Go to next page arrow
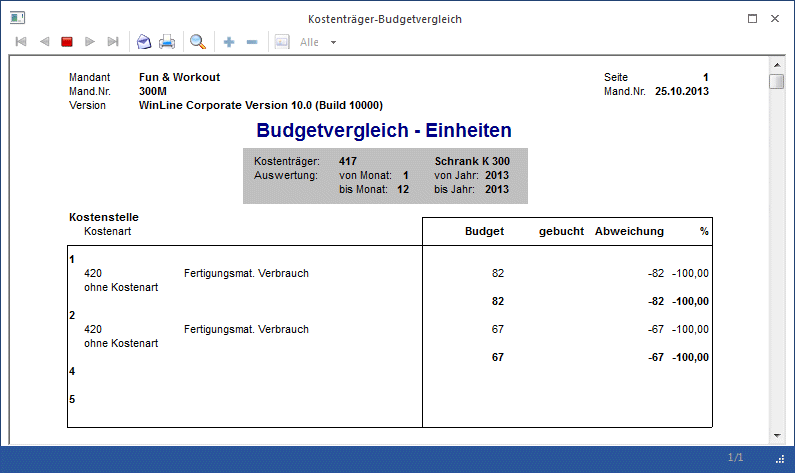 coord(90,42)
